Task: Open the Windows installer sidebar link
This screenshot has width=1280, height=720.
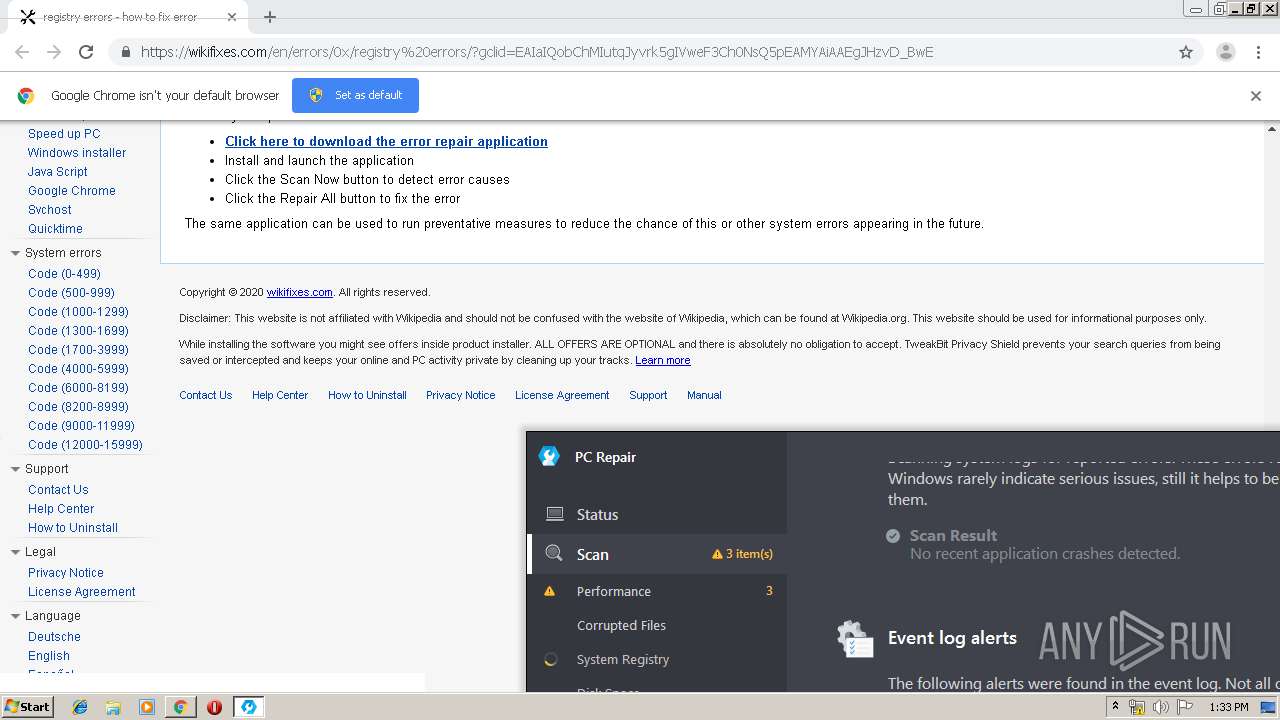Action: pos(77,152)
